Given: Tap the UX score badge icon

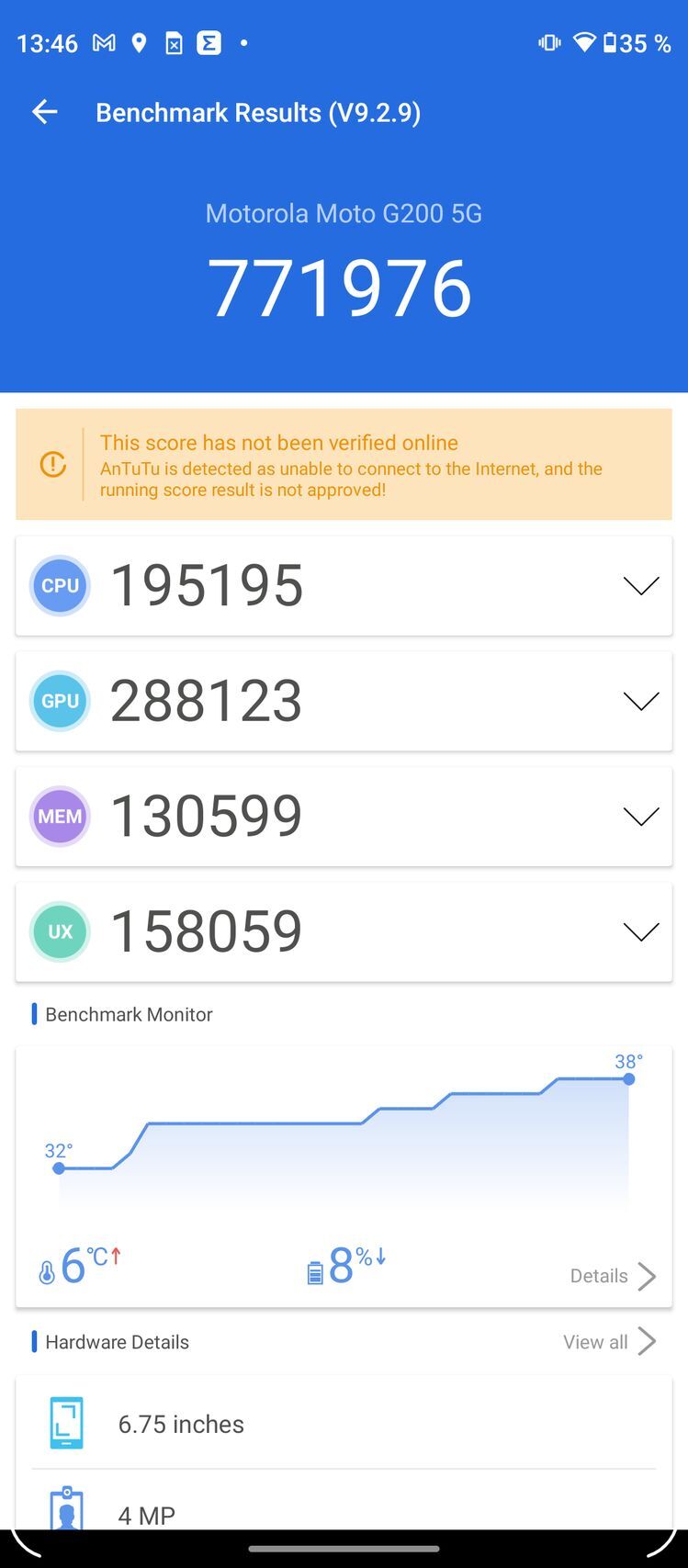Looking at the screenshot, I should [x=60, y=931].
